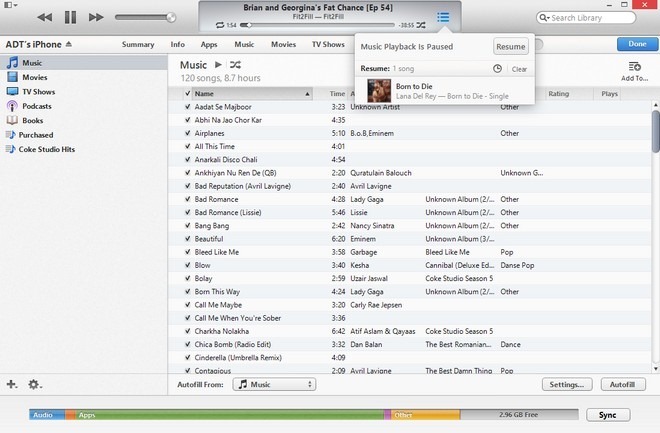This screenshot has height=433, width=660.
Task: Open the history clock icon in popup
Action: point(497,69)
